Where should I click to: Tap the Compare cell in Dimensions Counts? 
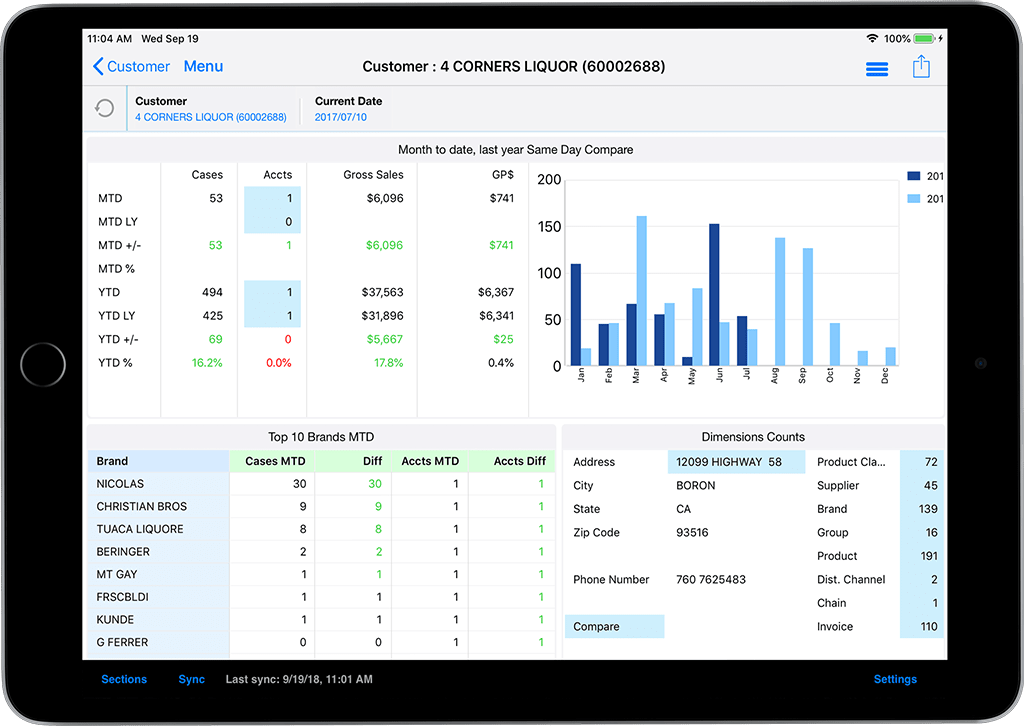[614, 627]
